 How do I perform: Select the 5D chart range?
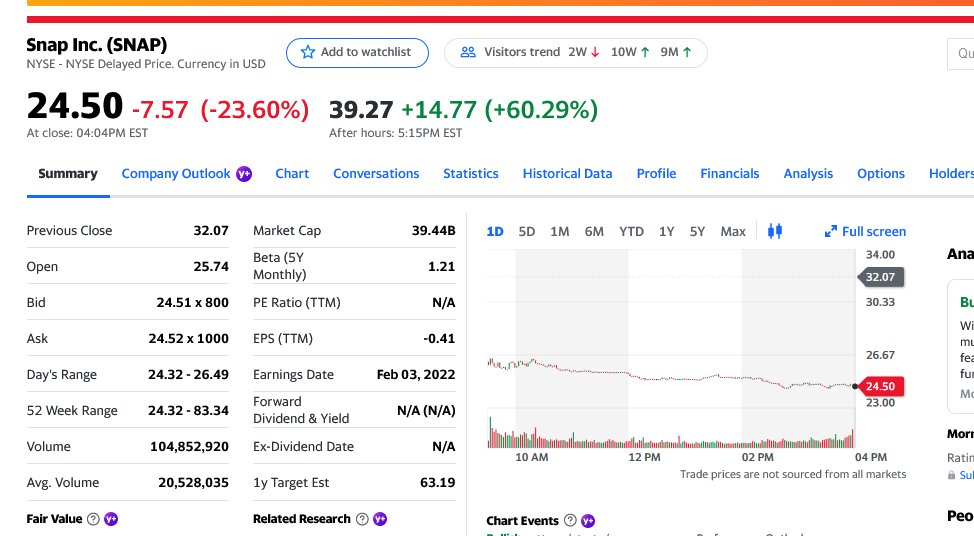[527, 232]
